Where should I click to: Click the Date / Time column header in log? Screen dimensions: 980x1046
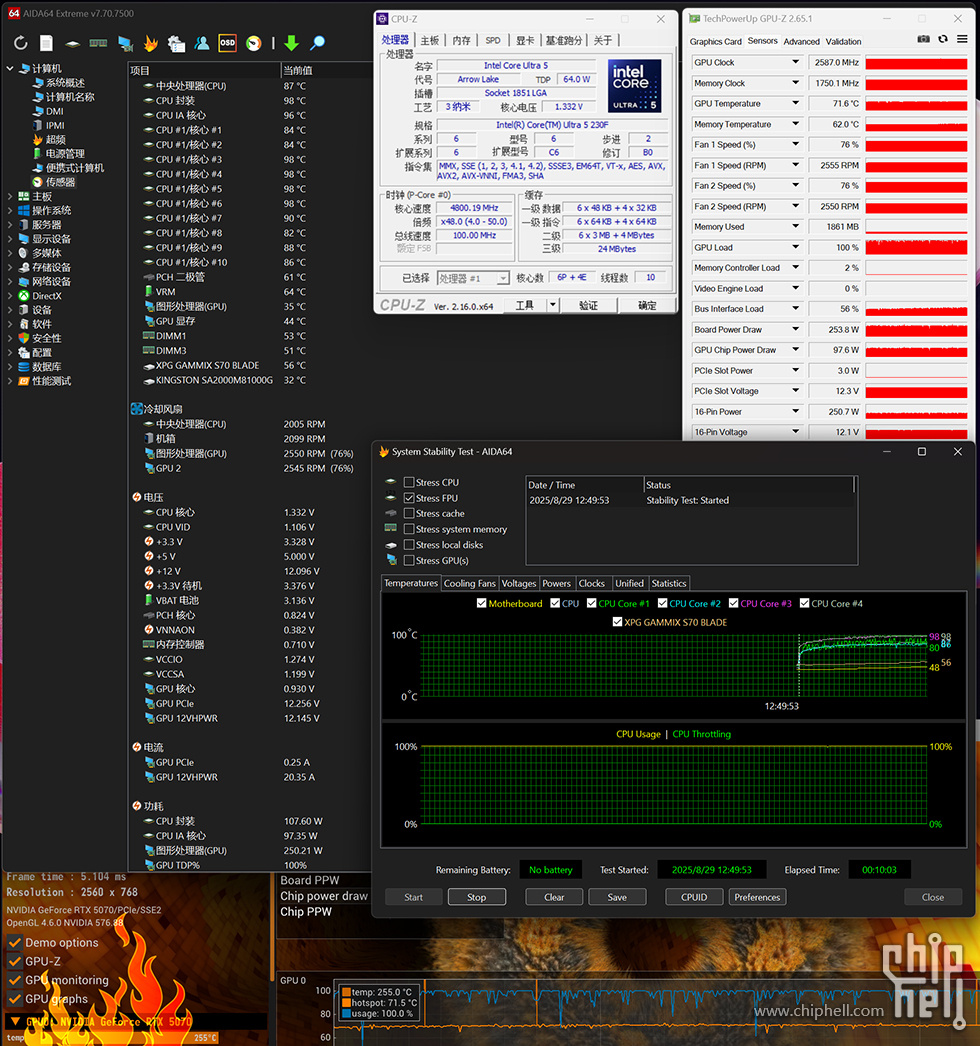[584, 485]
